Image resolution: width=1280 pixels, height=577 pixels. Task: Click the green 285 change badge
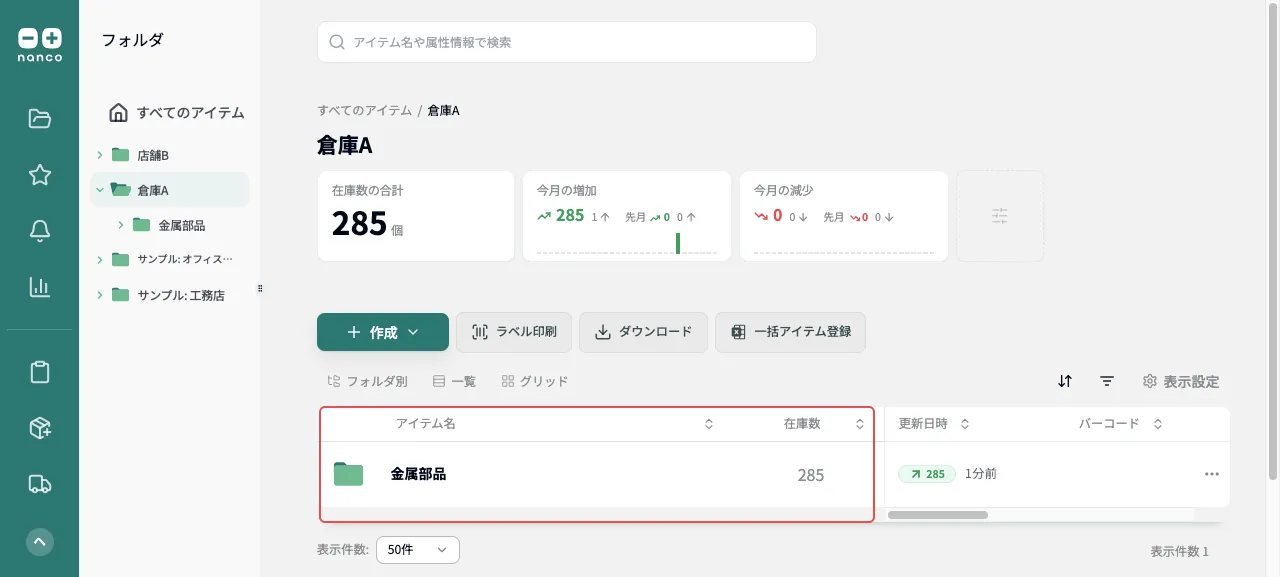pos(927,474)
